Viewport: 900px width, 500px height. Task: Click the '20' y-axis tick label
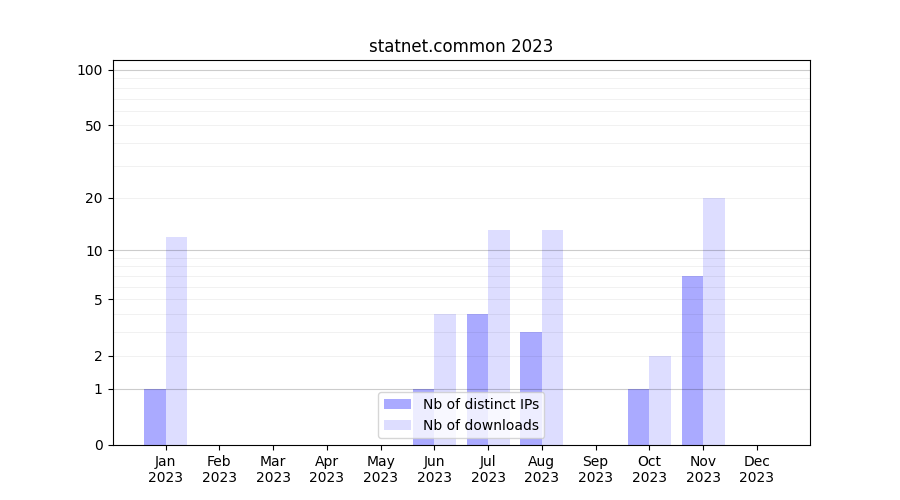tap(94, 198)
